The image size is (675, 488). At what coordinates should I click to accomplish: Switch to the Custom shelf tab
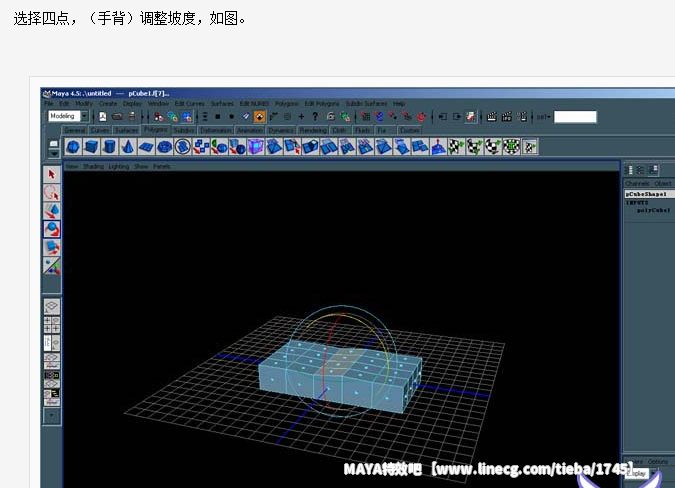[409, 130]
